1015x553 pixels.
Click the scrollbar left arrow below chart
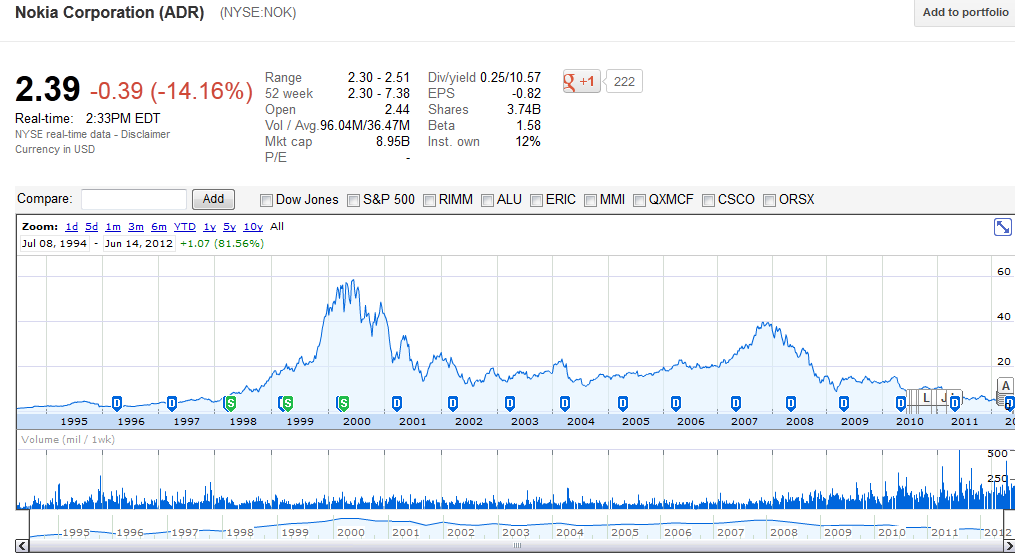(x=22, y=546)
